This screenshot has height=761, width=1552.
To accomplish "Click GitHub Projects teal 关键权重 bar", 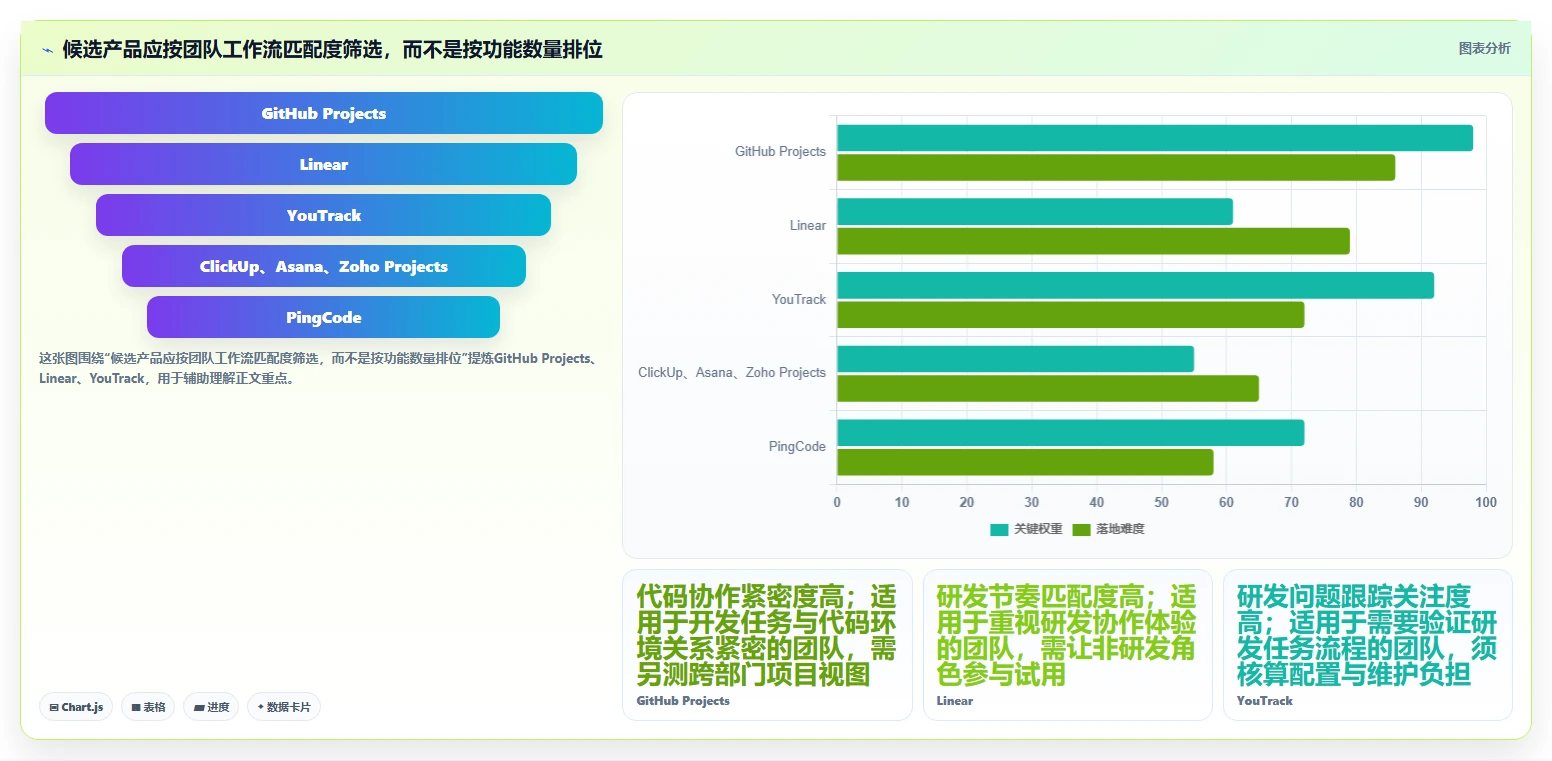I will coord(1155,138).
